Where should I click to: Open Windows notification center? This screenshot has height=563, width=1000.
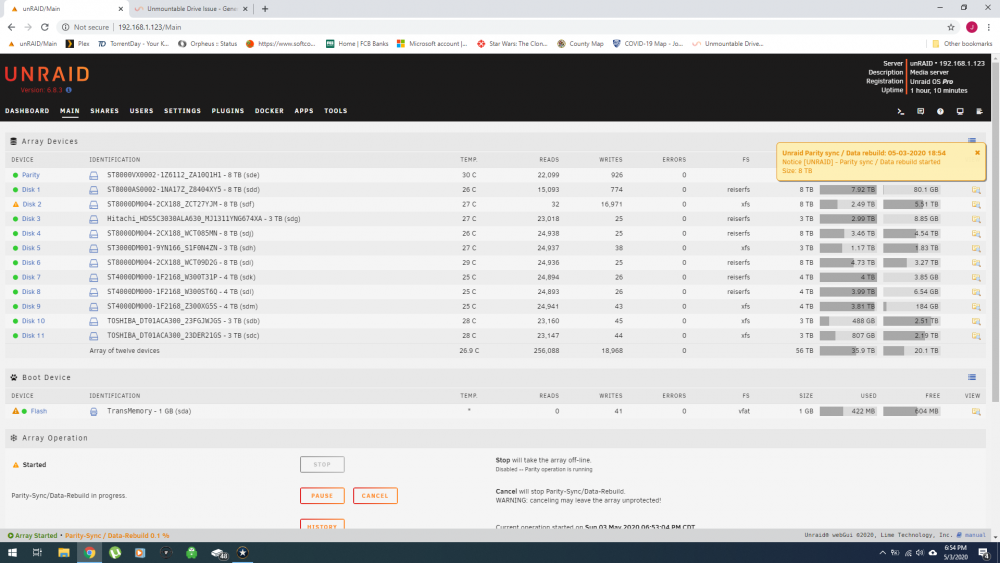pos(984,553)
